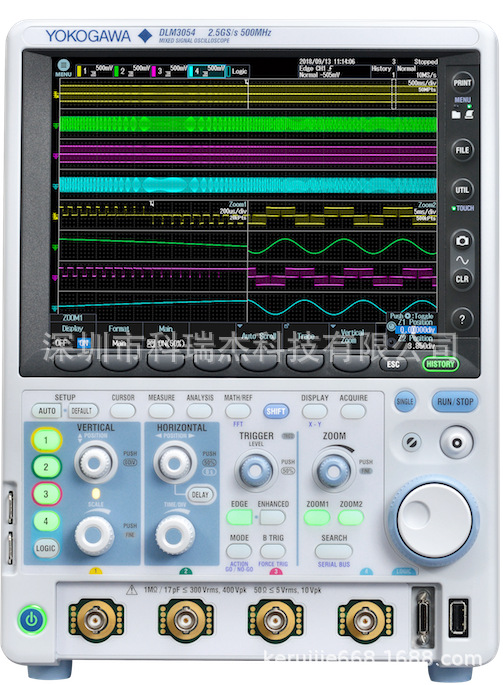Image resolution: width=503 pixels, height=685 pixels.
Task: Tap the key under the ACQUIRE label
Action: pyautogui.click(x=353, y=411)
